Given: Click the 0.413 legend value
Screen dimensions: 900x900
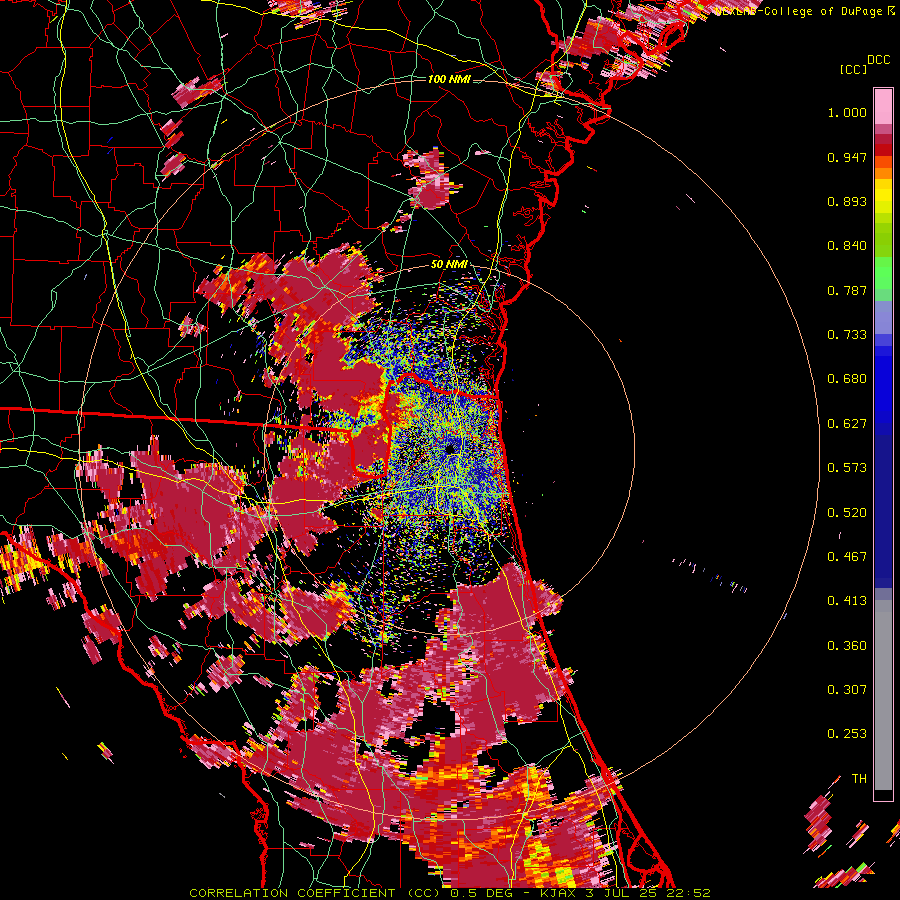Looking at the screenshot, I should pos(847,601).
